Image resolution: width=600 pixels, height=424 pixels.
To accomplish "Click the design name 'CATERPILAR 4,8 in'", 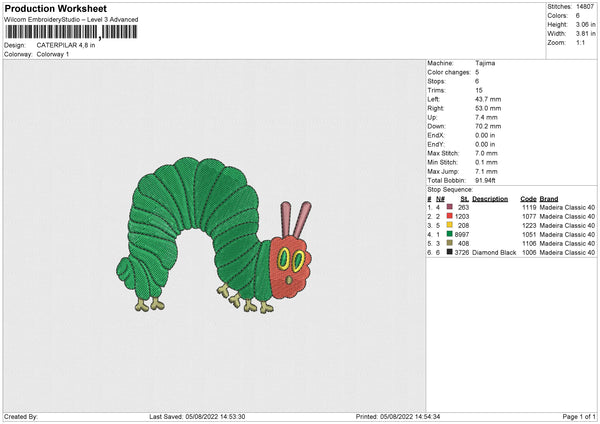I will point(66,45).
